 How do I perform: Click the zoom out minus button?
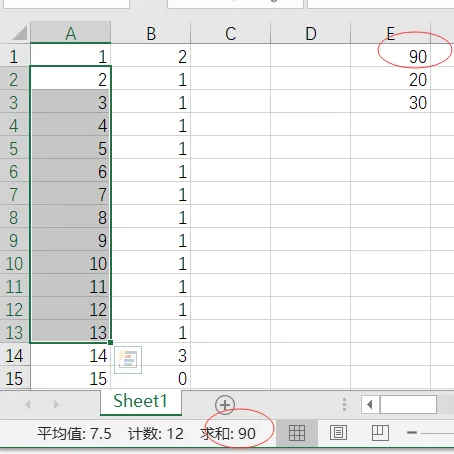click(x=412, y=433)
